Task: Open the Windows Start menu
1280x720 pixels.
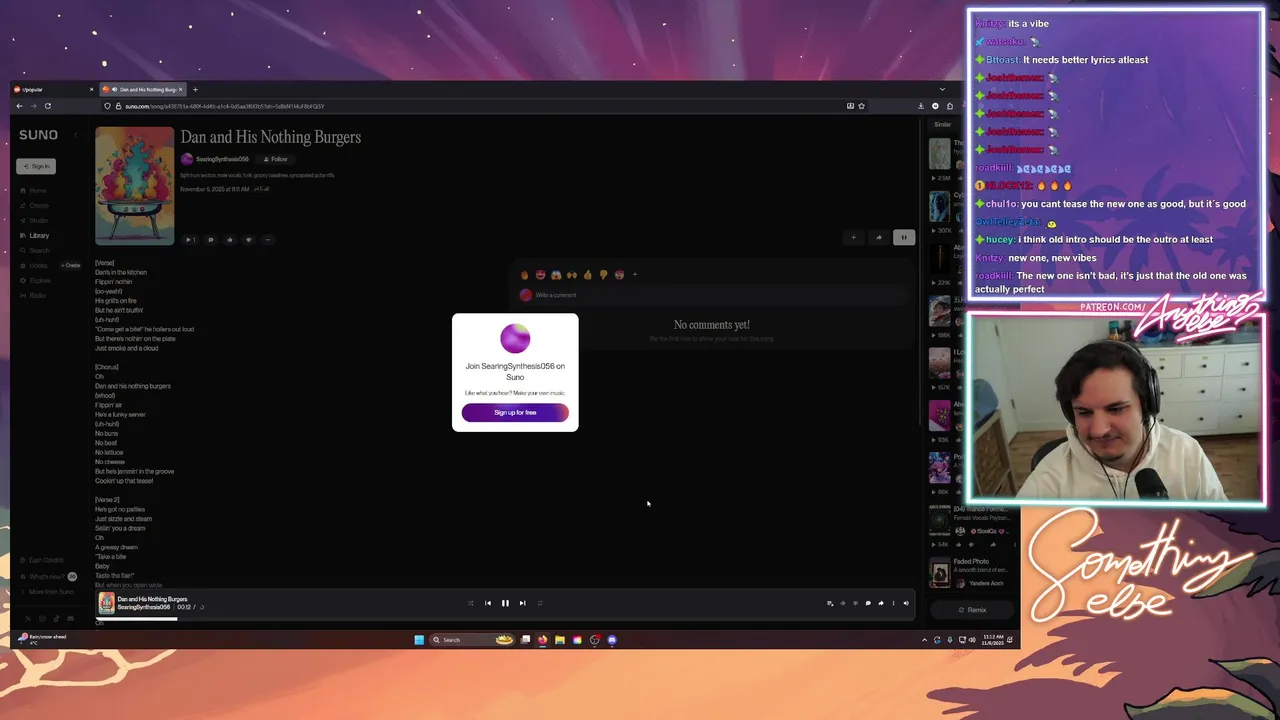Action: 419,640
